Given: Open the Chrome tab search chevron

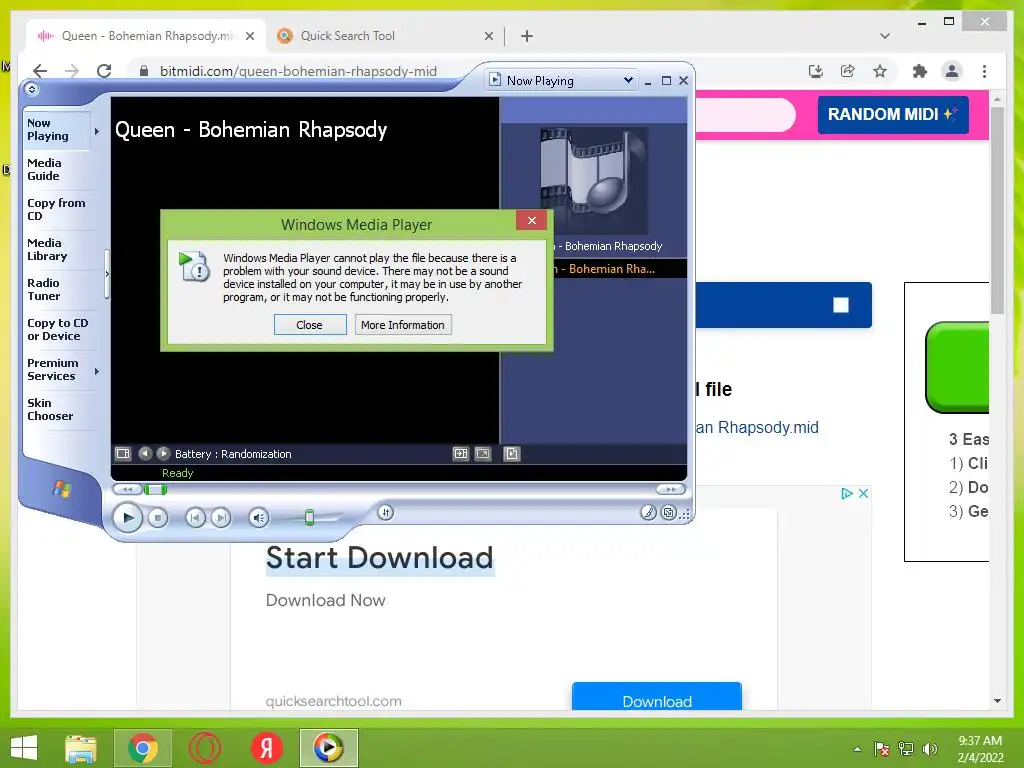Looking at the screenshot, I should (x=884, y=36).
